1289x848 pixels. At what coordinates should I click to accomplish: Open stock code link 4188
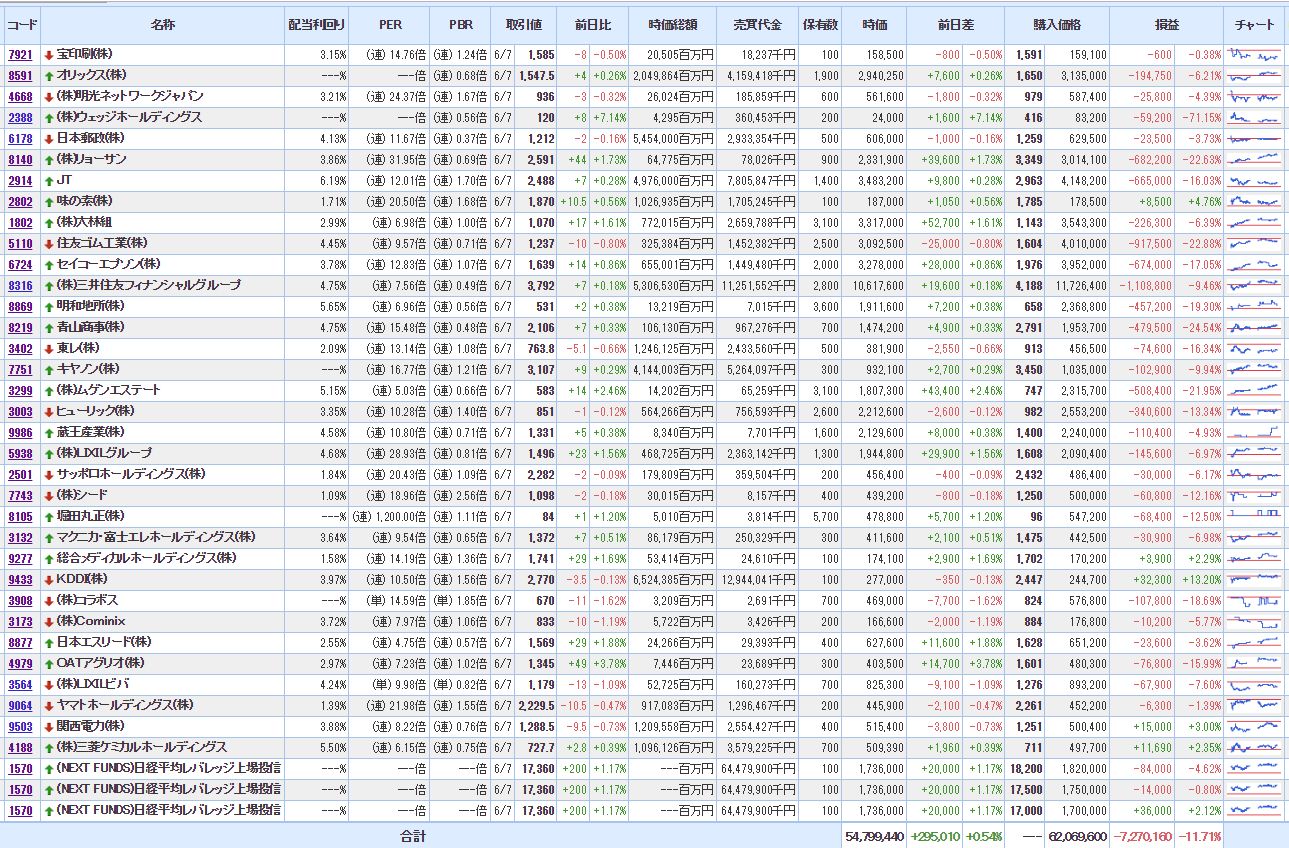pyautogui.click(x=20, y=747)
